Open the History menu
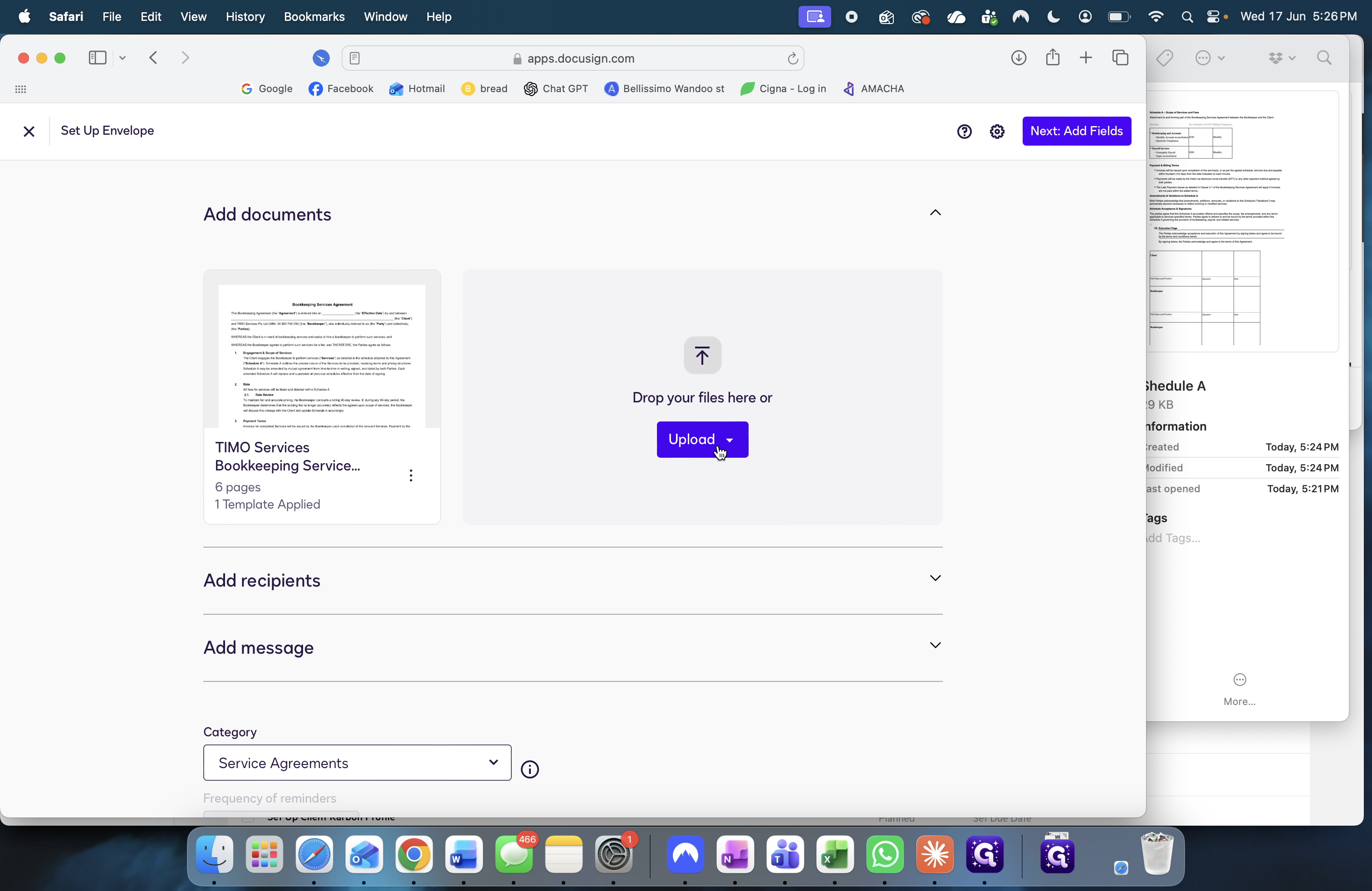This screenshot has width=1372, height=891. pyautogui.click(x=245, y=17)
